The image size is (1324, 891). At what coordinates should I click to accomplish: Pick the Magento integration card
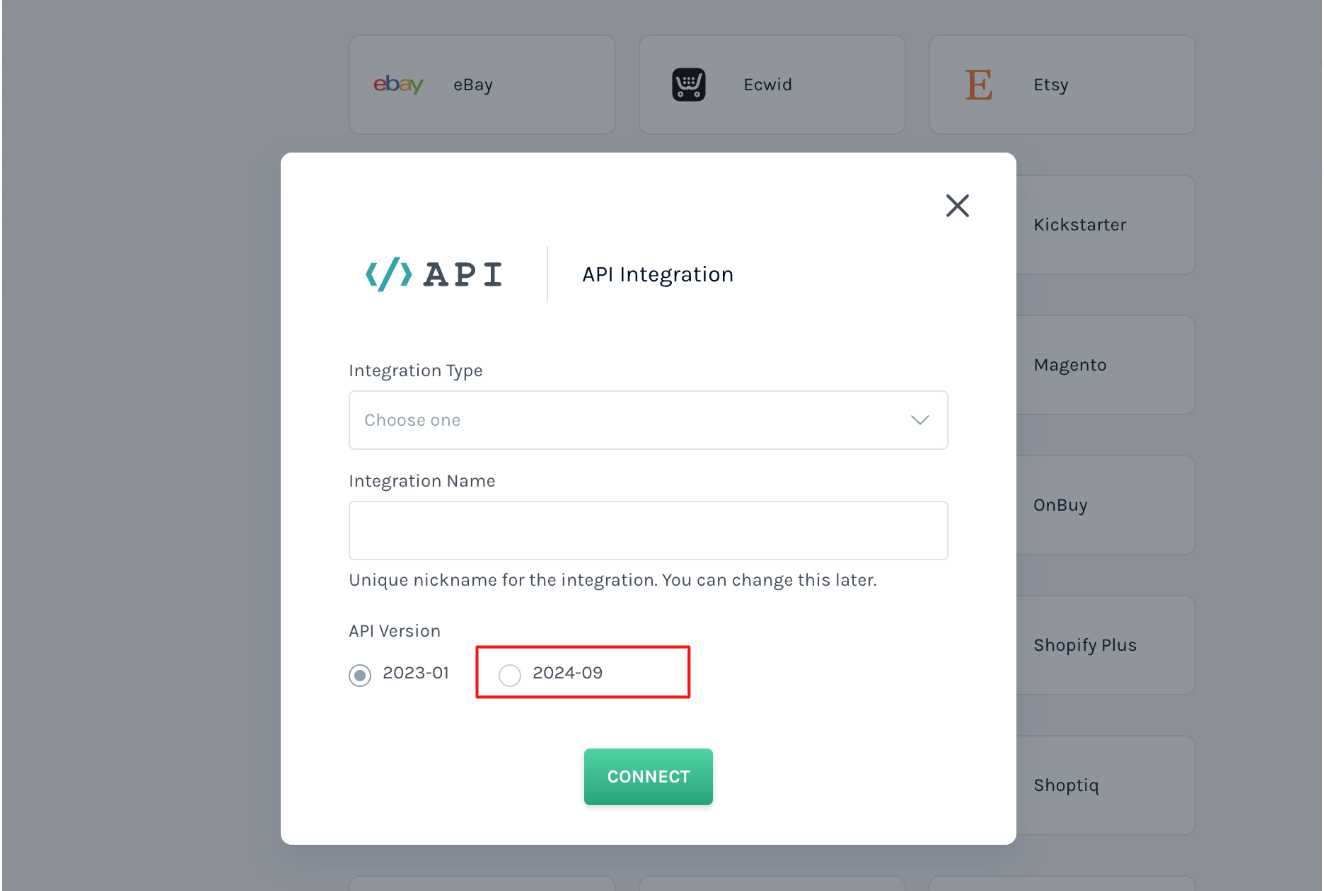click(x=1105, y=365)
